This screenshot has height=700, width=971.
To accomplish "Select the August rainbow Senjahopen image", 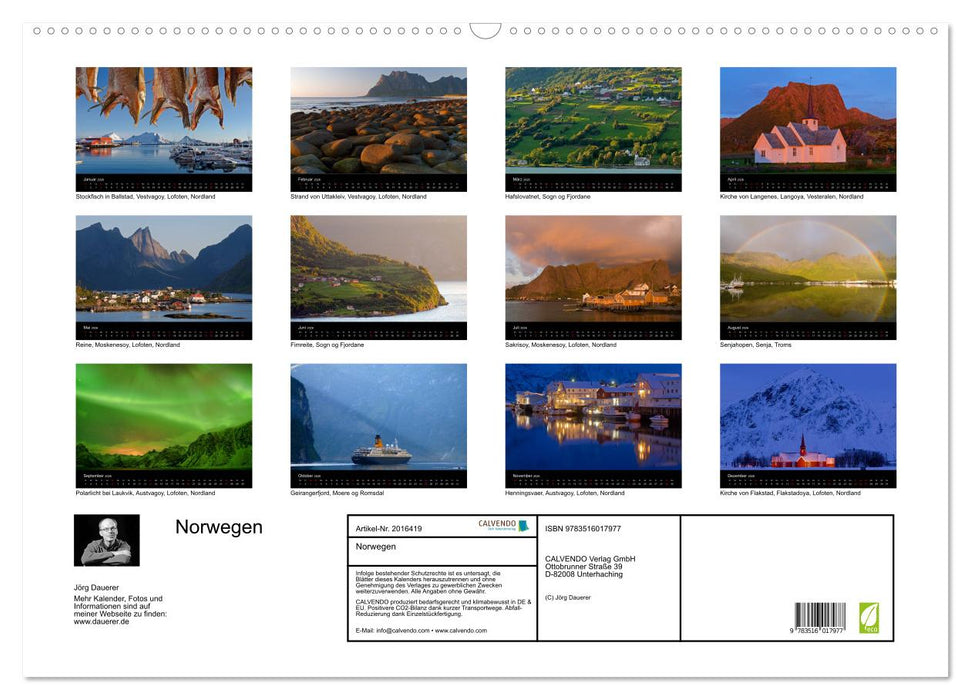I will point(807,276).
